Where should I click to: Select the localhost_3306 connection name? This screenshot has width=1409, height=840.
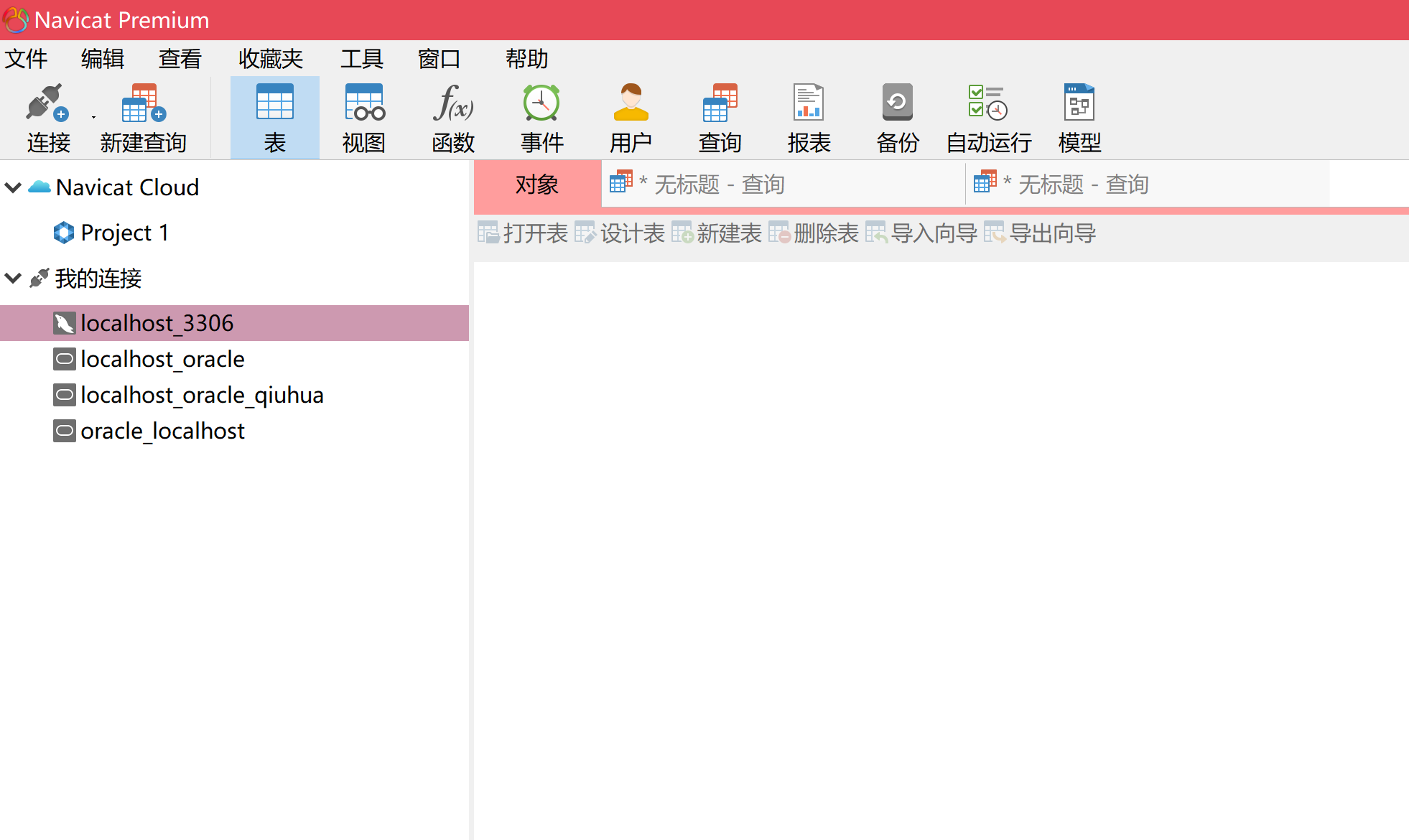click(157, 323)
